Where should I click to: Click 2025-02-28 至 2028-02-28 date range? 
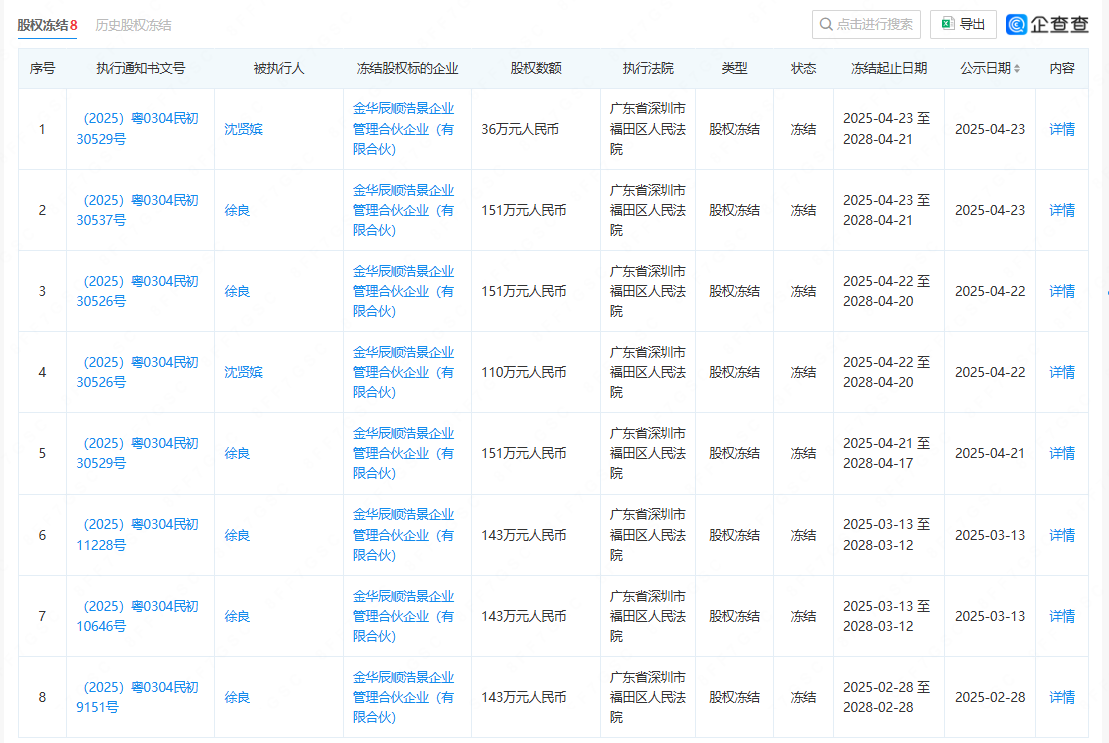pos(886,697)
